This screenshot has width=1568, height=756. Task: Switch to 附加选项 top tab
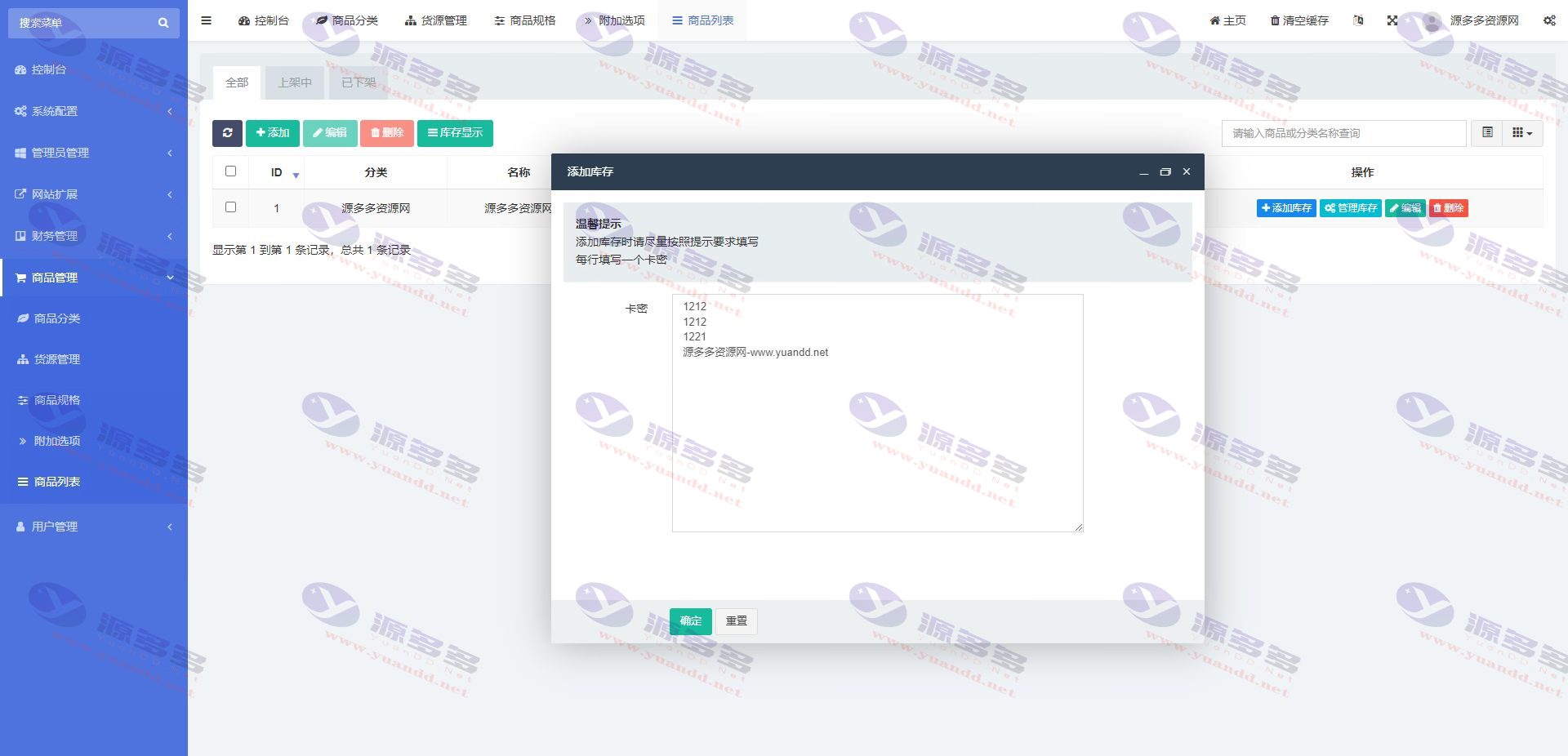pos(614,20)
